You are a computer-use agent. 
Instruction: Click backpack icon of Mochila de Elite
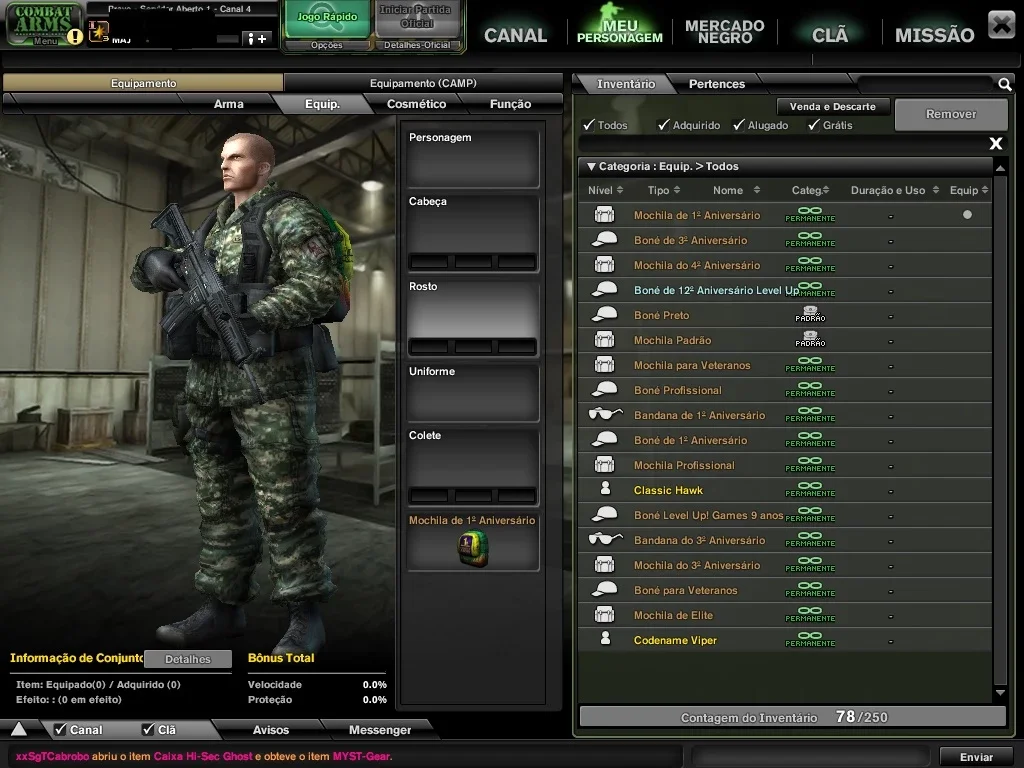click(x=604, y=615)
